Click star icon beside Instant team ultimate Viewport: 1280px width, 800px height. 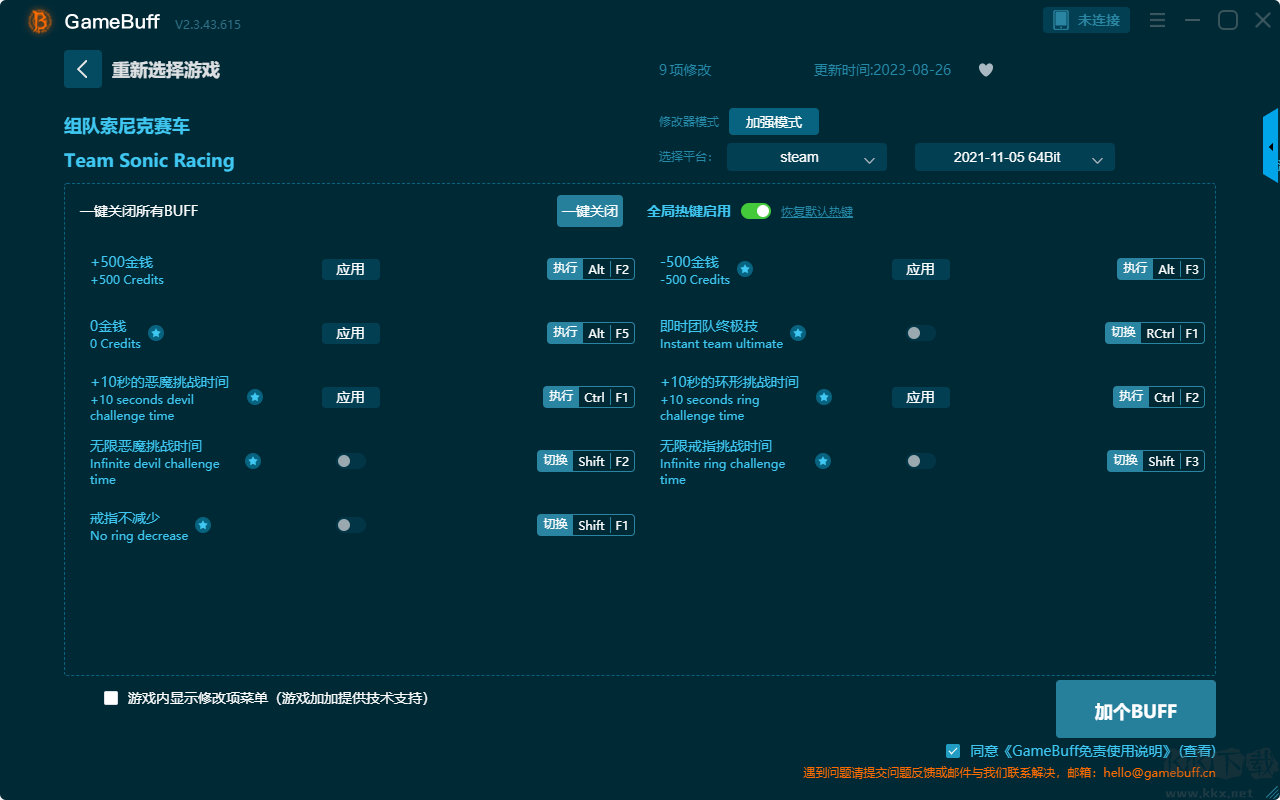[798, 333]
